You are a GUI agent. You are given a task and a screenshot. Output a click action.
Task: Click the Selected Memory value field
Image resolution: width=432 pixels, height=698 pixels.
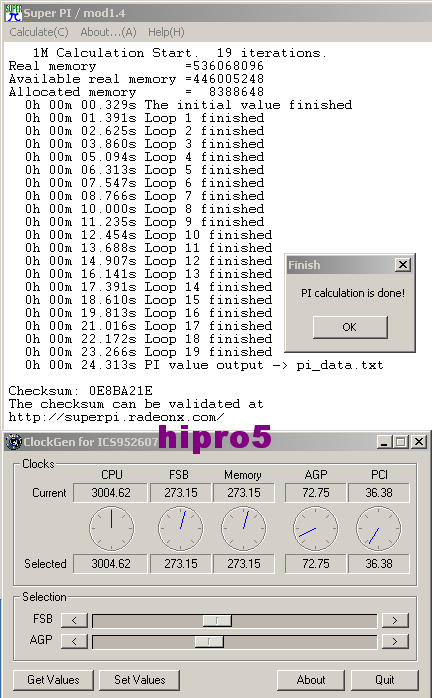point(244,564)
